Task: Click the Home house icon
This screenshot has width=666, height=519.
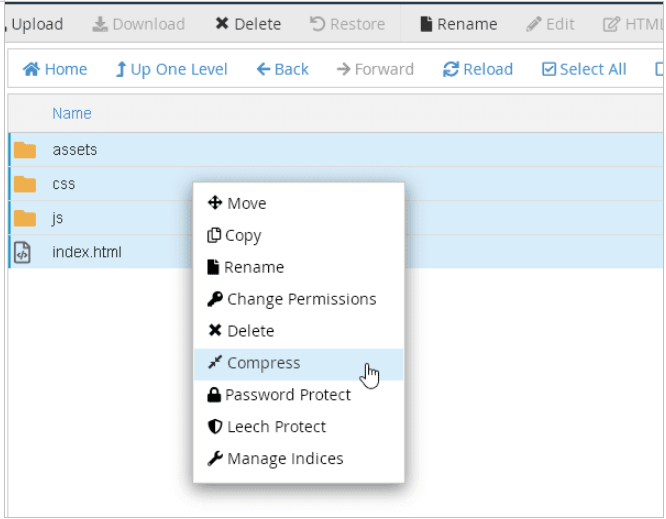Action: pyautogui.click(x=31, y=69)
